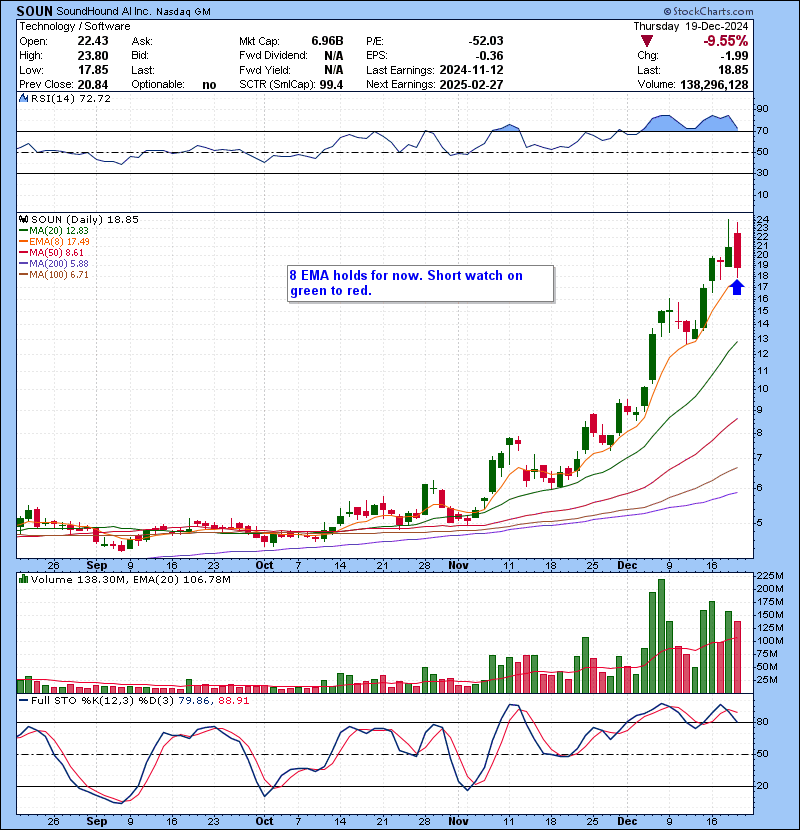Click the Chg value -1.99
The width and height of the screenshot is (800, 830).
pos(734,56)
